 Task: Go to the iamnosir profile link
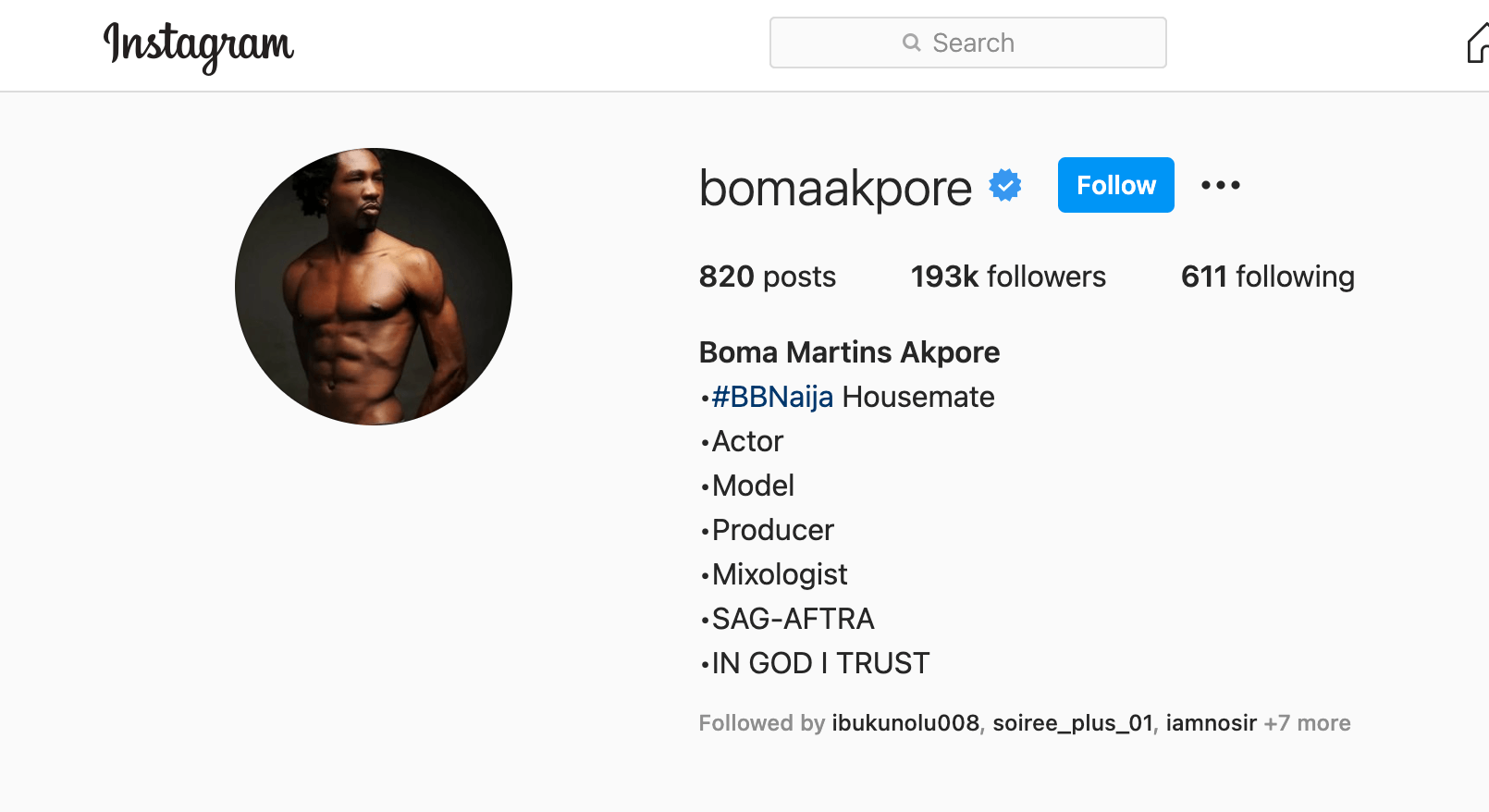pyautogui.click(x=1211, y=723)
